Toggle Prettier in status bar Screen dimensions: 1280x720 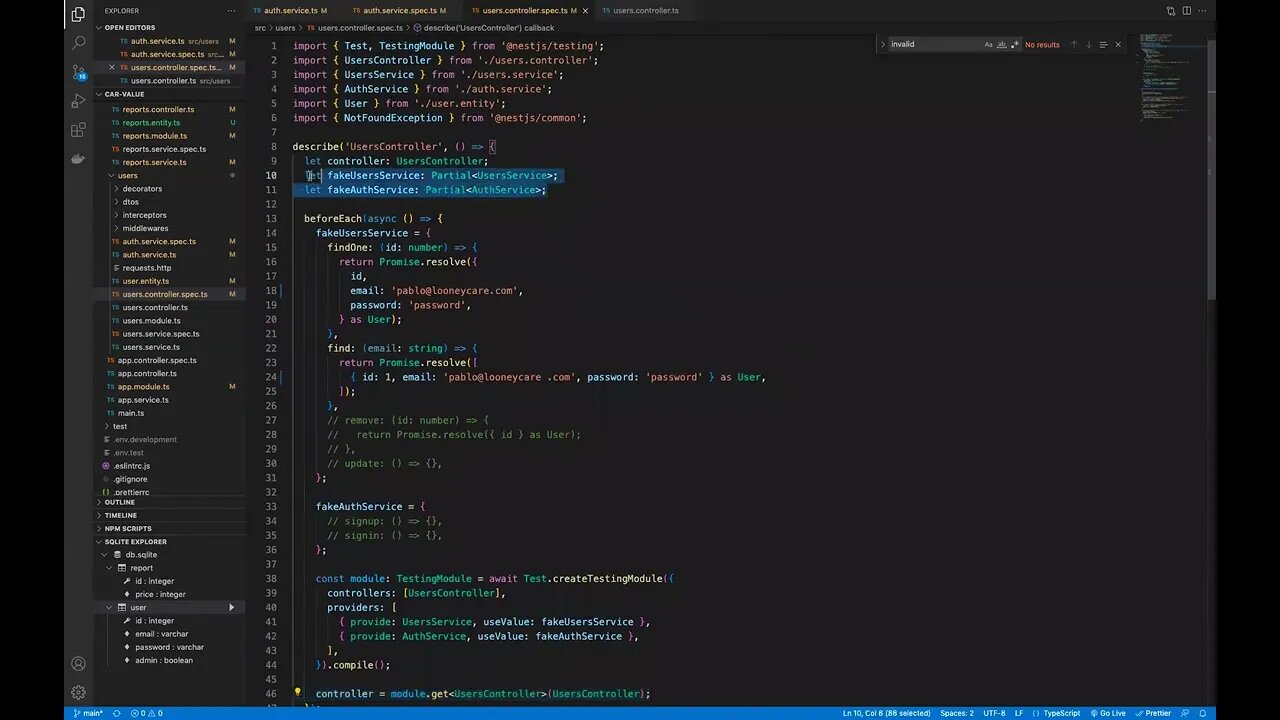[1153, 713]
